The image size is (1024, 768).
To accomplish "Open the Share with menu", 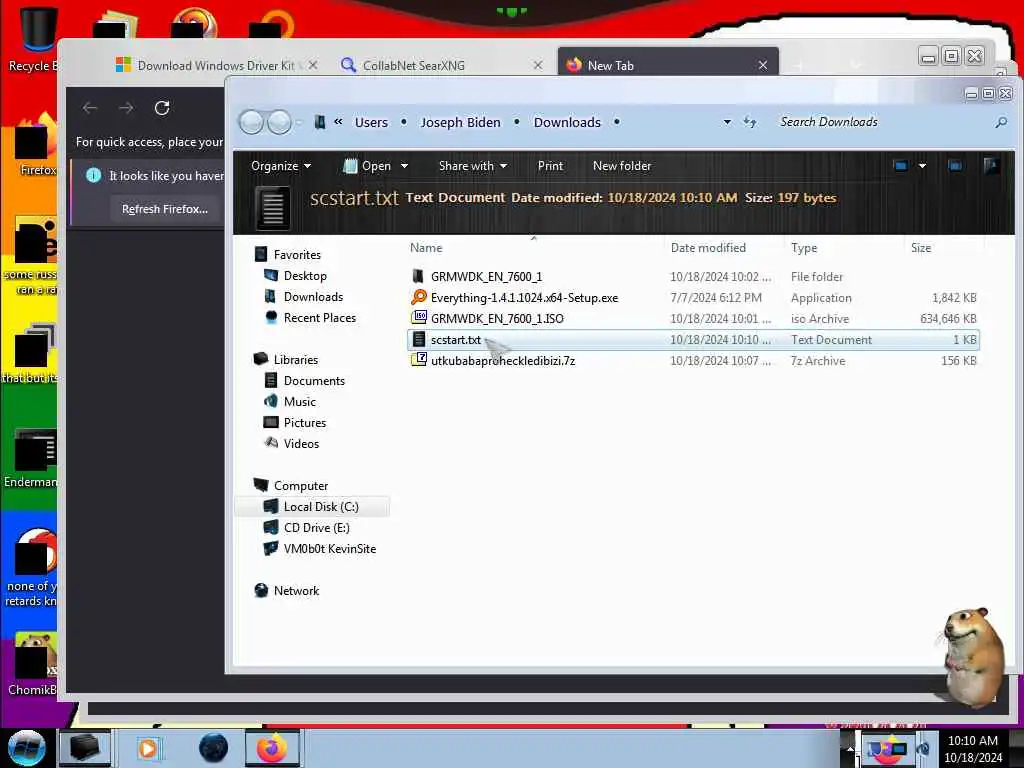I will point(473,166).
